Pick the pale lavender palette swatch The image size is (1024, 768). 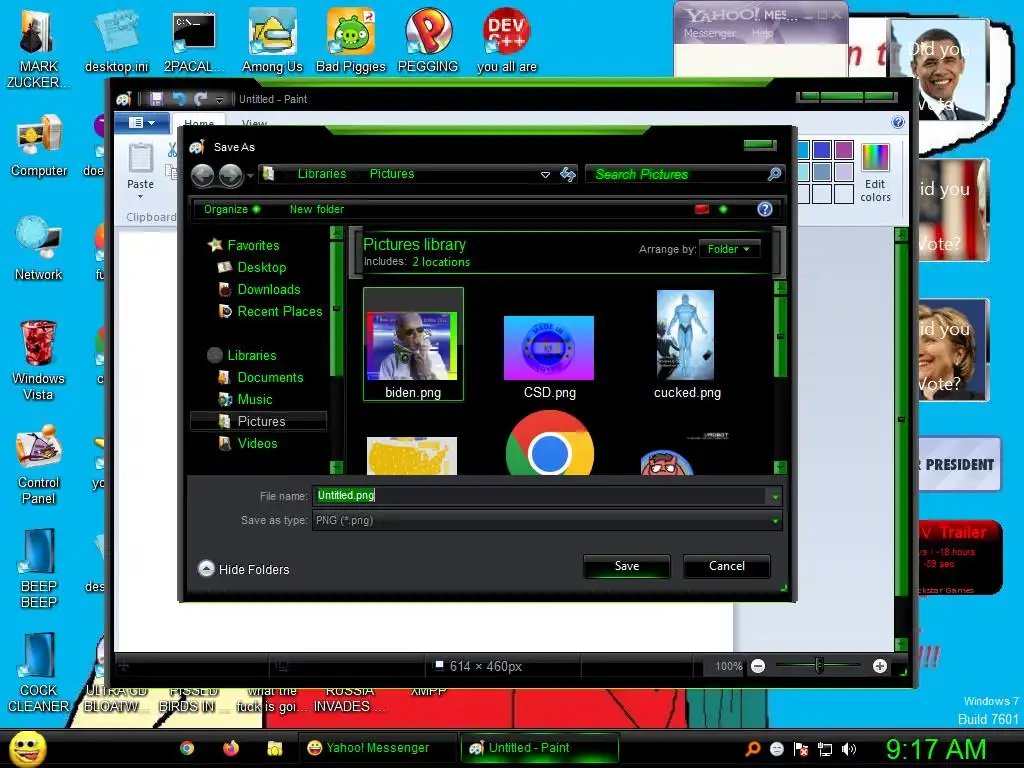pos(844,172)
